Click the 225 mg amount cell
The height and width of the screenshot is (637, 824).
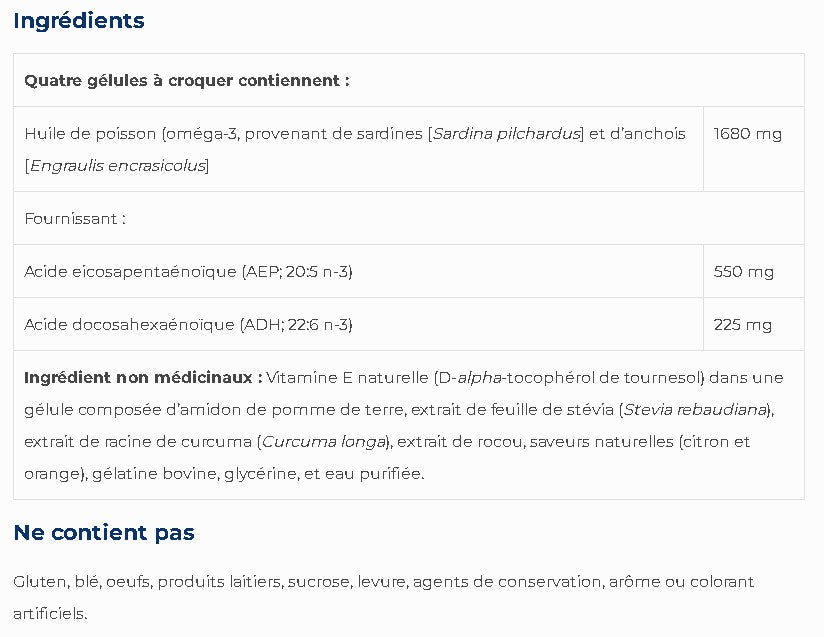click(742, 325)
